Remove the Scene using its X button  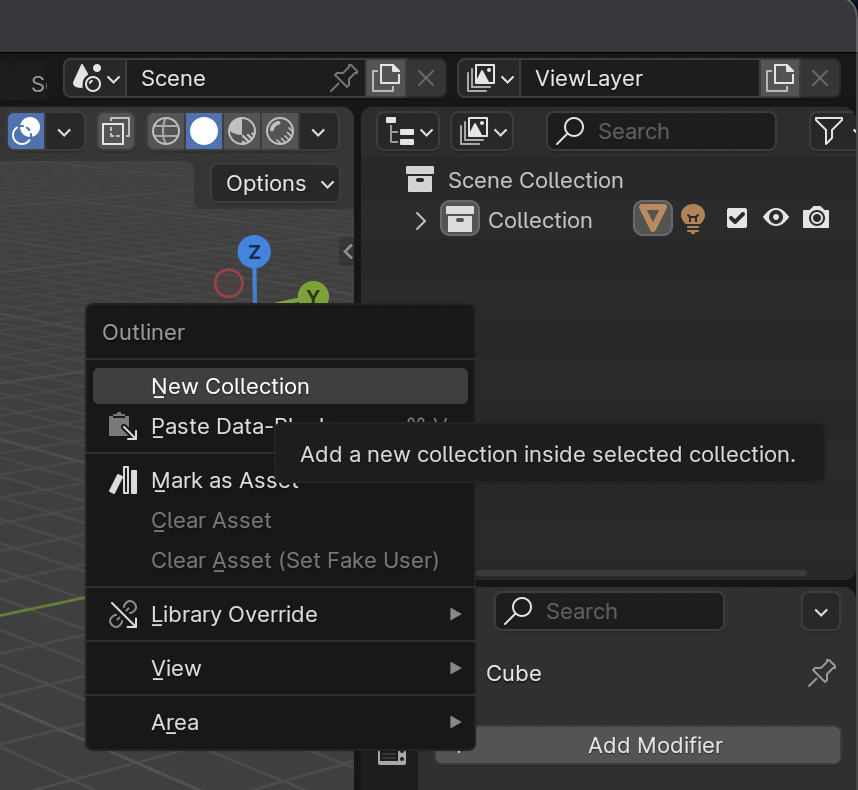(x=426, y=78)
